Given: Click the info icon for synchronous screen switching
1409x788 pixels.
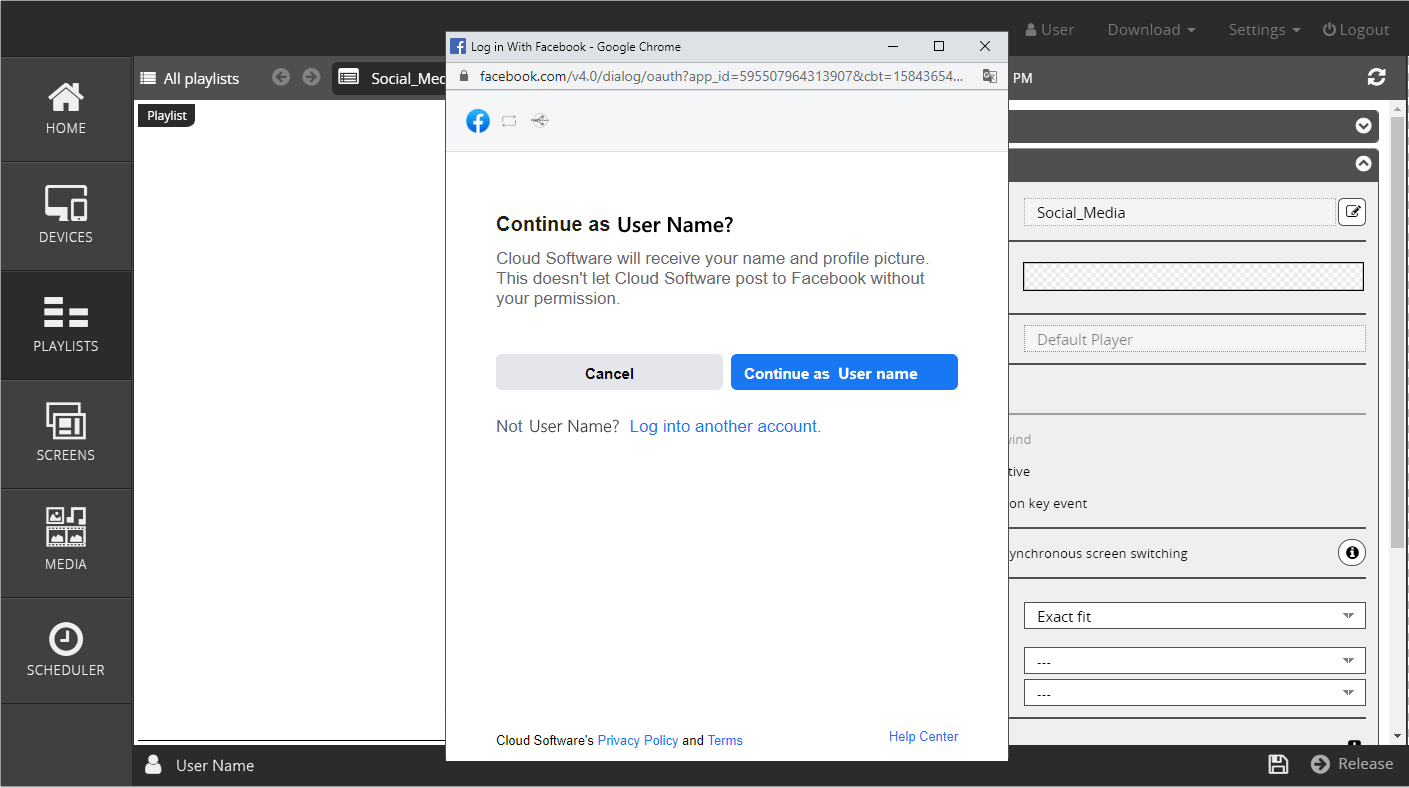Looking at the screenshot, I should click(1352, 552).
